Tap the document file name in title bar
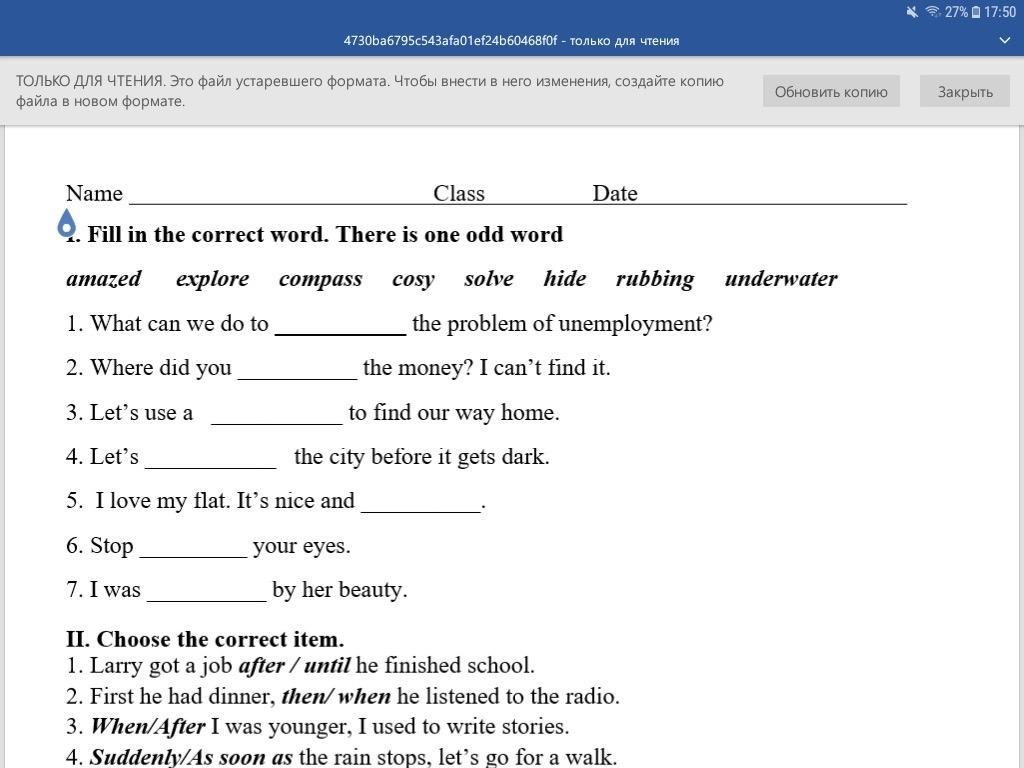The height and width of the screenshot is (768, 1024). coord(511,40)
